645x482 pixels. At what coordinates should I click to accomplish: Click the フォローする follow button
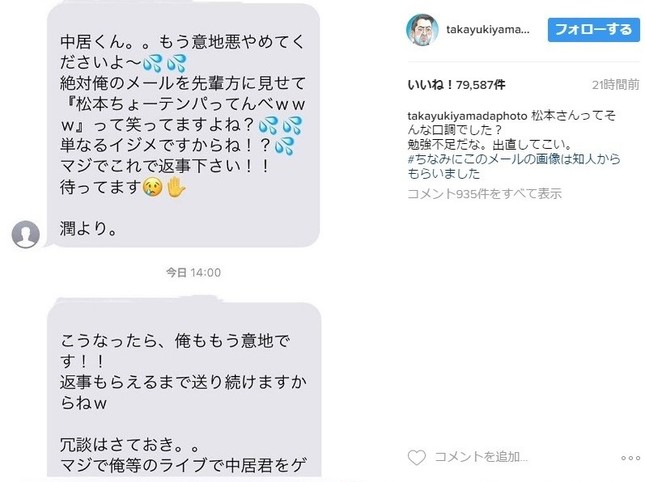click(594, 30)
